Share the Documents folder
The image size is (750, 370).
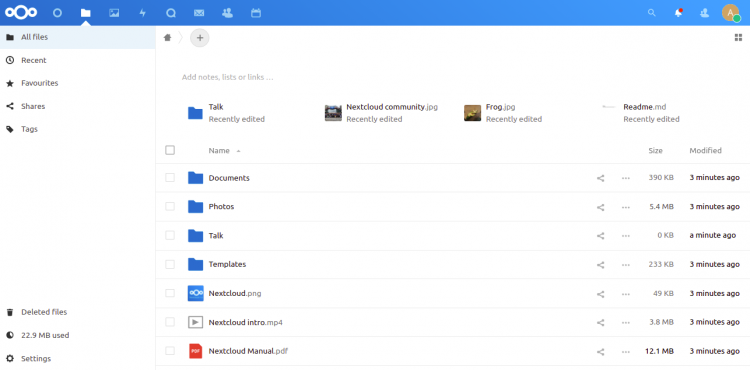600,178
